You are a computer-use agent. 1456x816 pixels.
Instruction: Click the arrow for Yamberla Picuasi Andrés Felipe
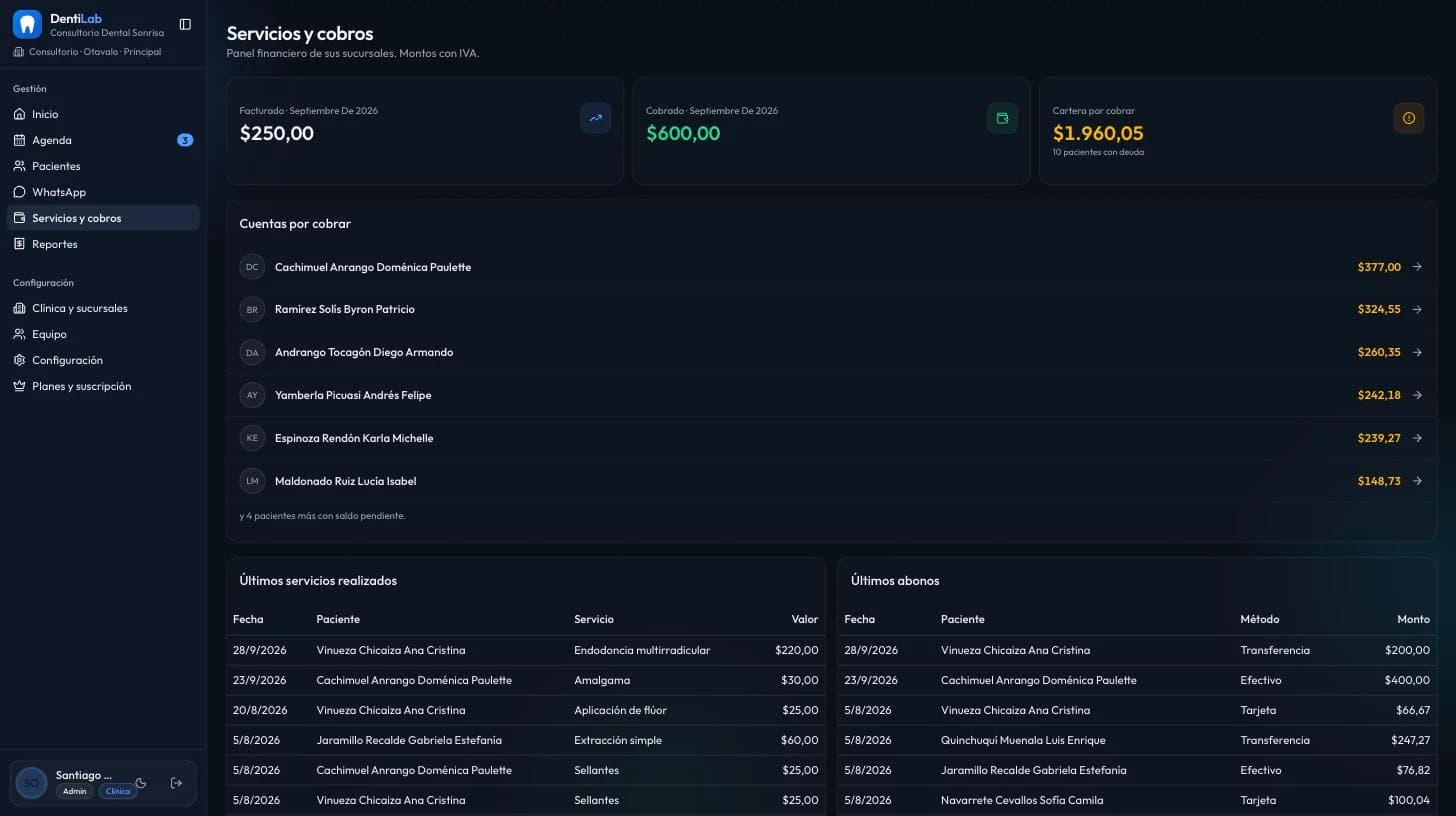pyautogui.click(x=1417, y=395)
